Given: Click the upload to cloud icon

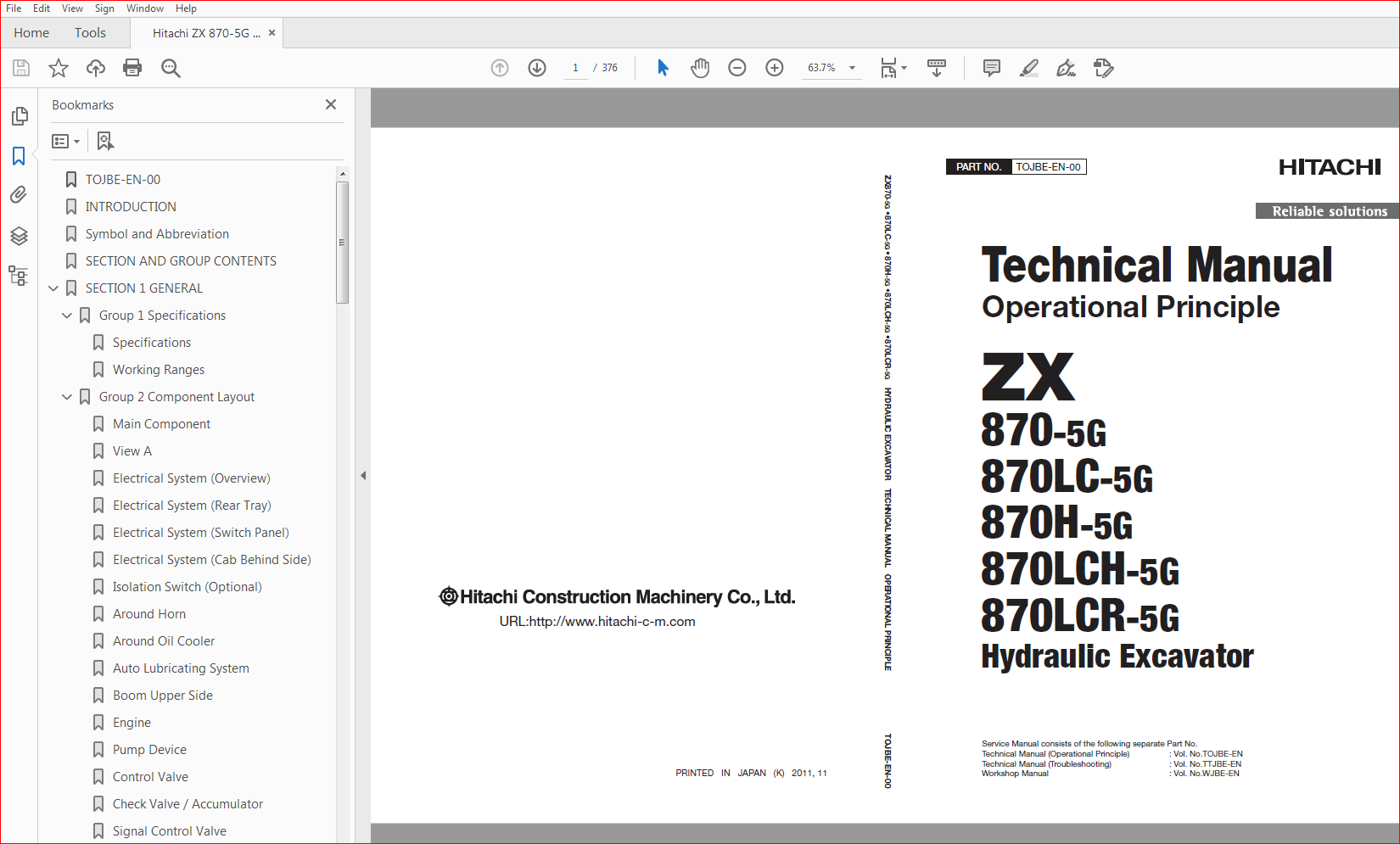Looking at the screenshot, I should click(96, 68).
